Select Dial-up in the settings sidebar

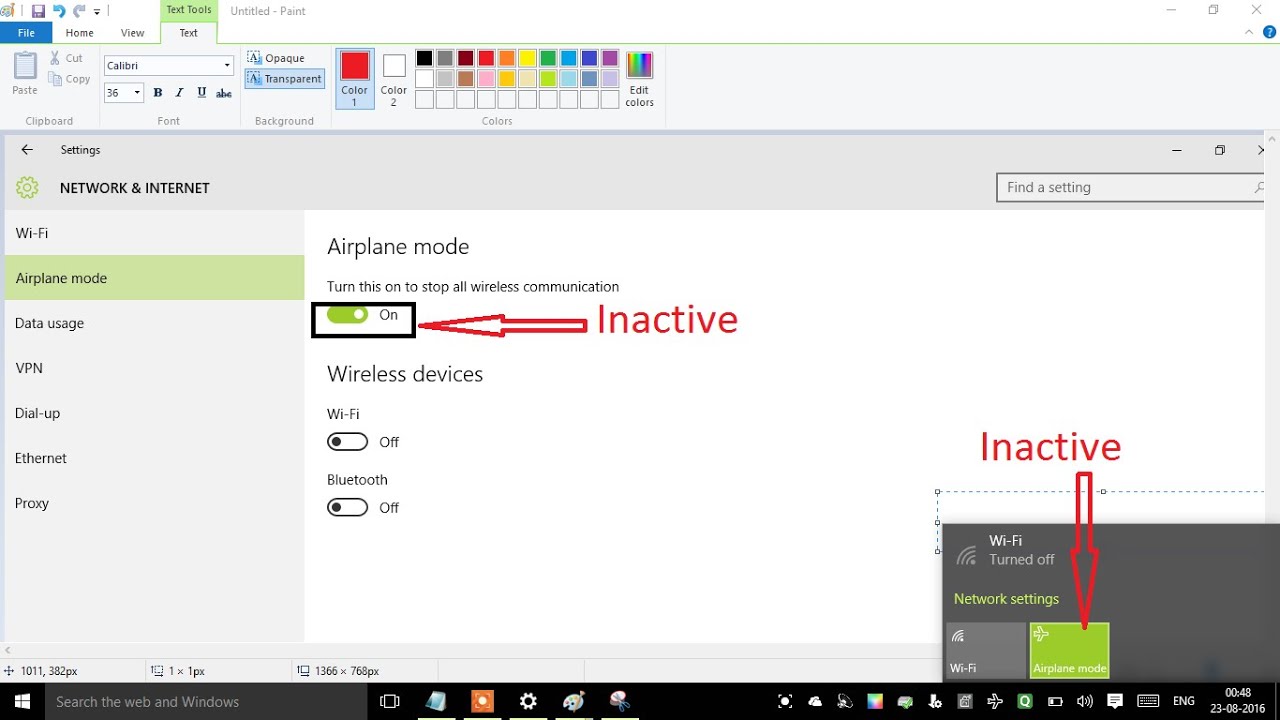click(x=154, y=413)
